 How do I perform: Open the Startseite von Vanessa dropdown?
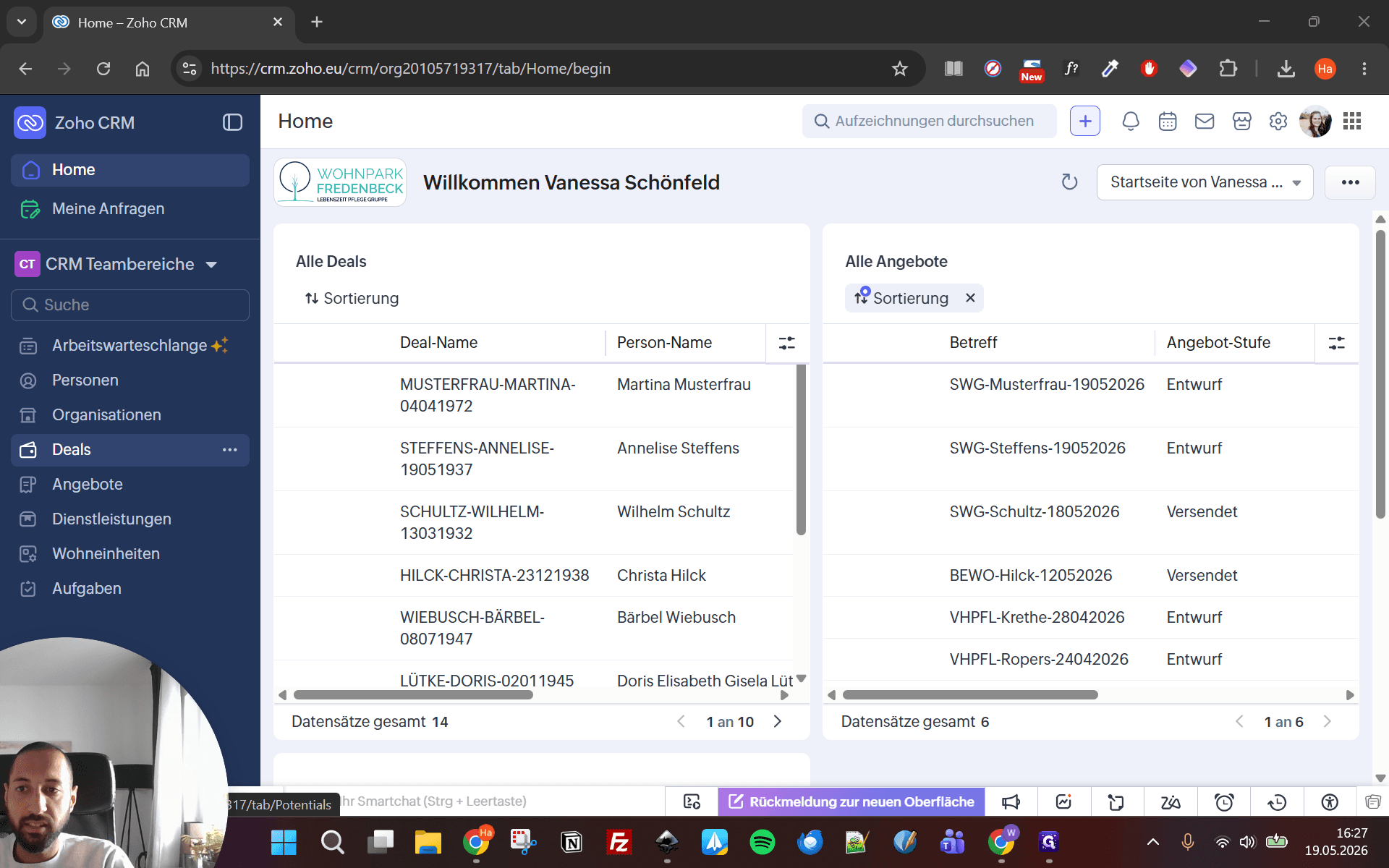[1205, 182]
